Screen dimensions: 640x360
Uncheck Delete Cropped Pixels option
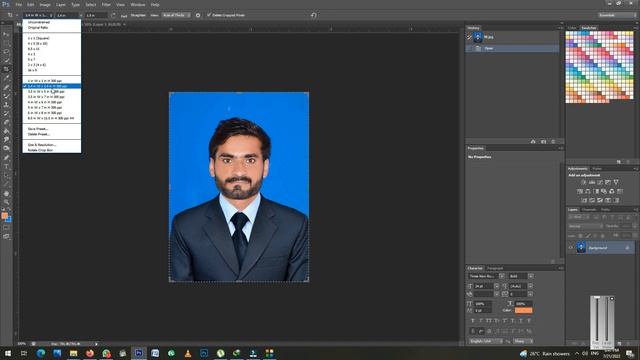(209, 15)
